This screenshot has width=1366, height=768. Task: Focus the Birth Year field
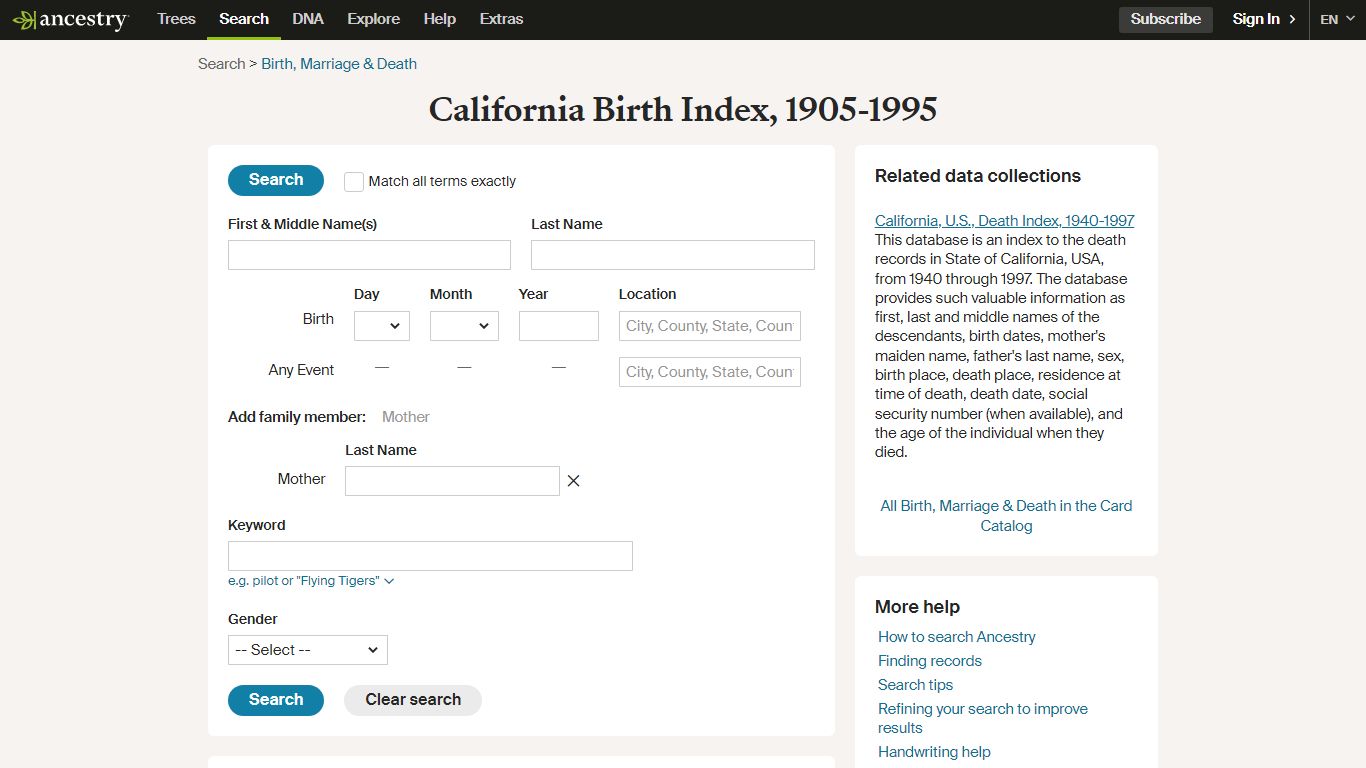[x=559, y=326]
